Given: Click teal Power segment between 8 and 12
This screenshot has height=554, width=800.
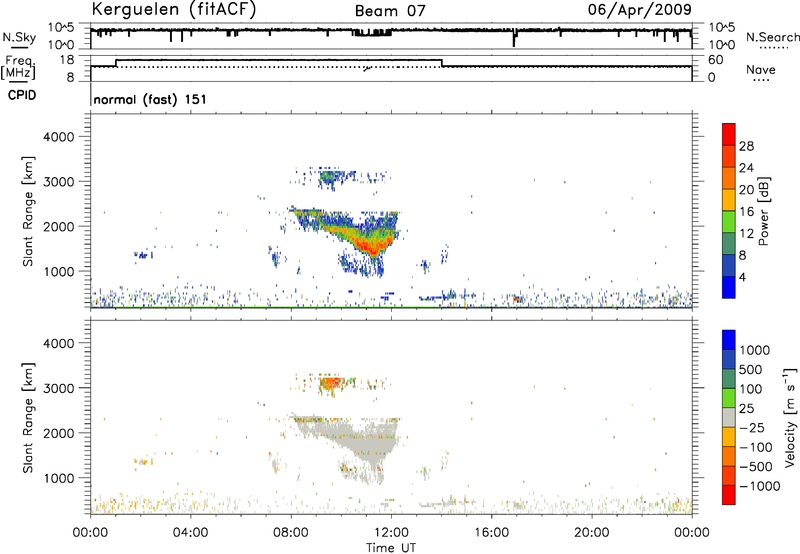Looking at the screenshot, I should 729,243.
